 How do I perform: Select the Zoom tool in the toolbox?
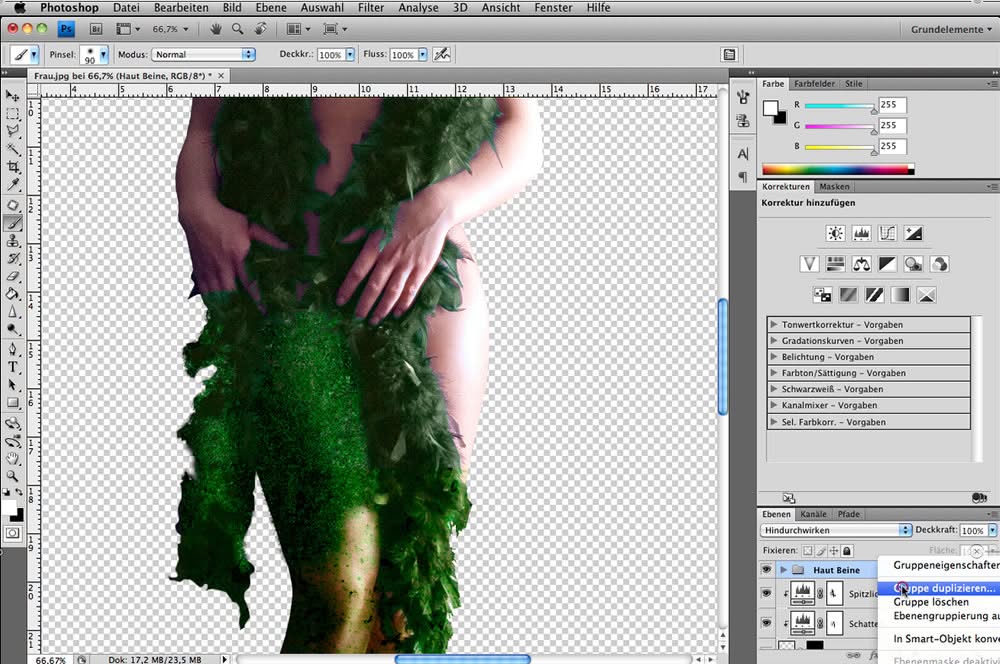pyautogui.click(x=13, y=476)
